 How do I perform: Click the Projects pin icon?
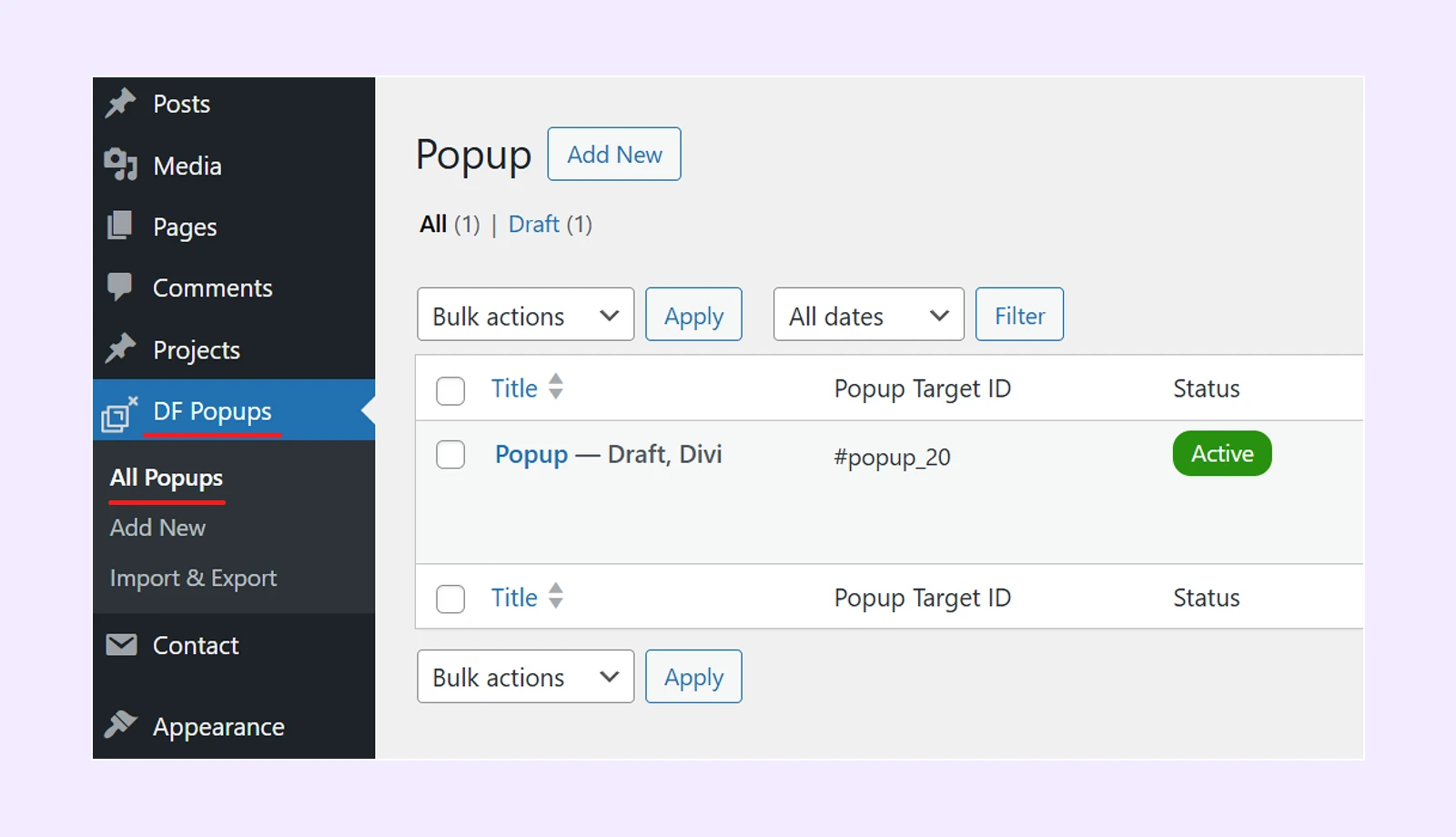coord(120,348)
